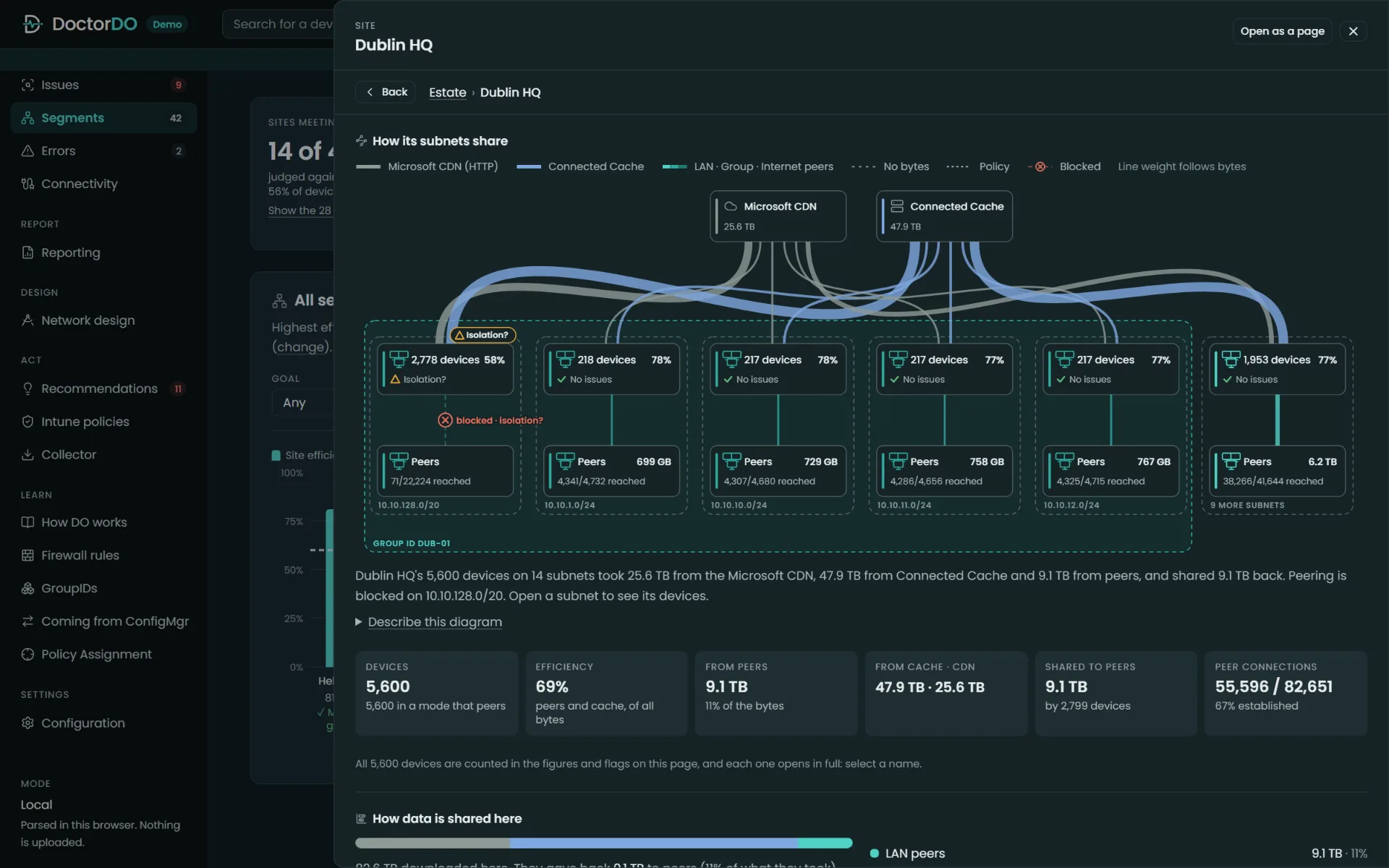Image resolution: width=1389 pixels, height=868 pixels.
Task: Open Recommendations list
Action: 103,388
